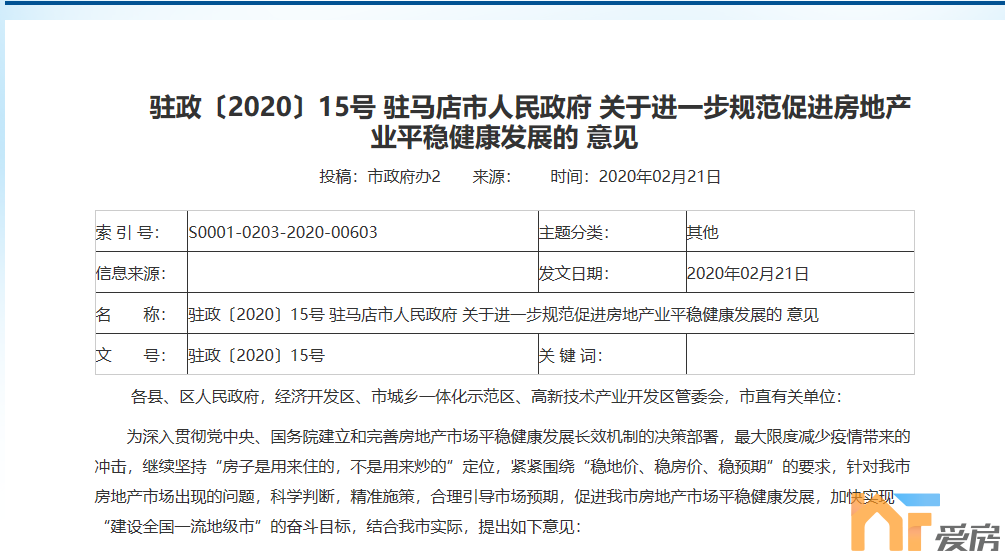Image resolution: width=1005 pixels, height=559 pixels.
Task: Select the 投稿：市政府办2 text
Action: pos(380,176)
